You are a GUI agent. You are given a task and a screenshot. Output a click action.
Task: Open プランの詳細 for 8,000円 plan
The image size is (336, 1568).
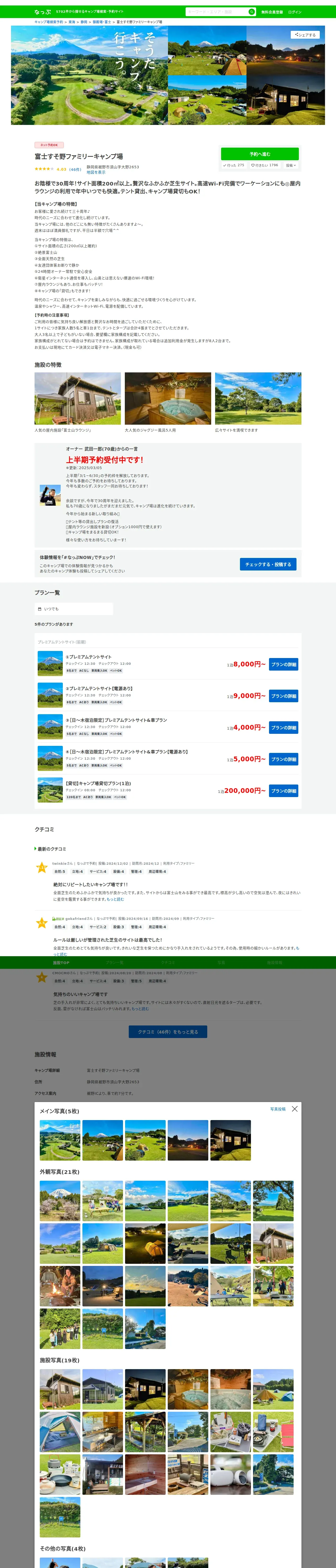[x=284, y=664]
